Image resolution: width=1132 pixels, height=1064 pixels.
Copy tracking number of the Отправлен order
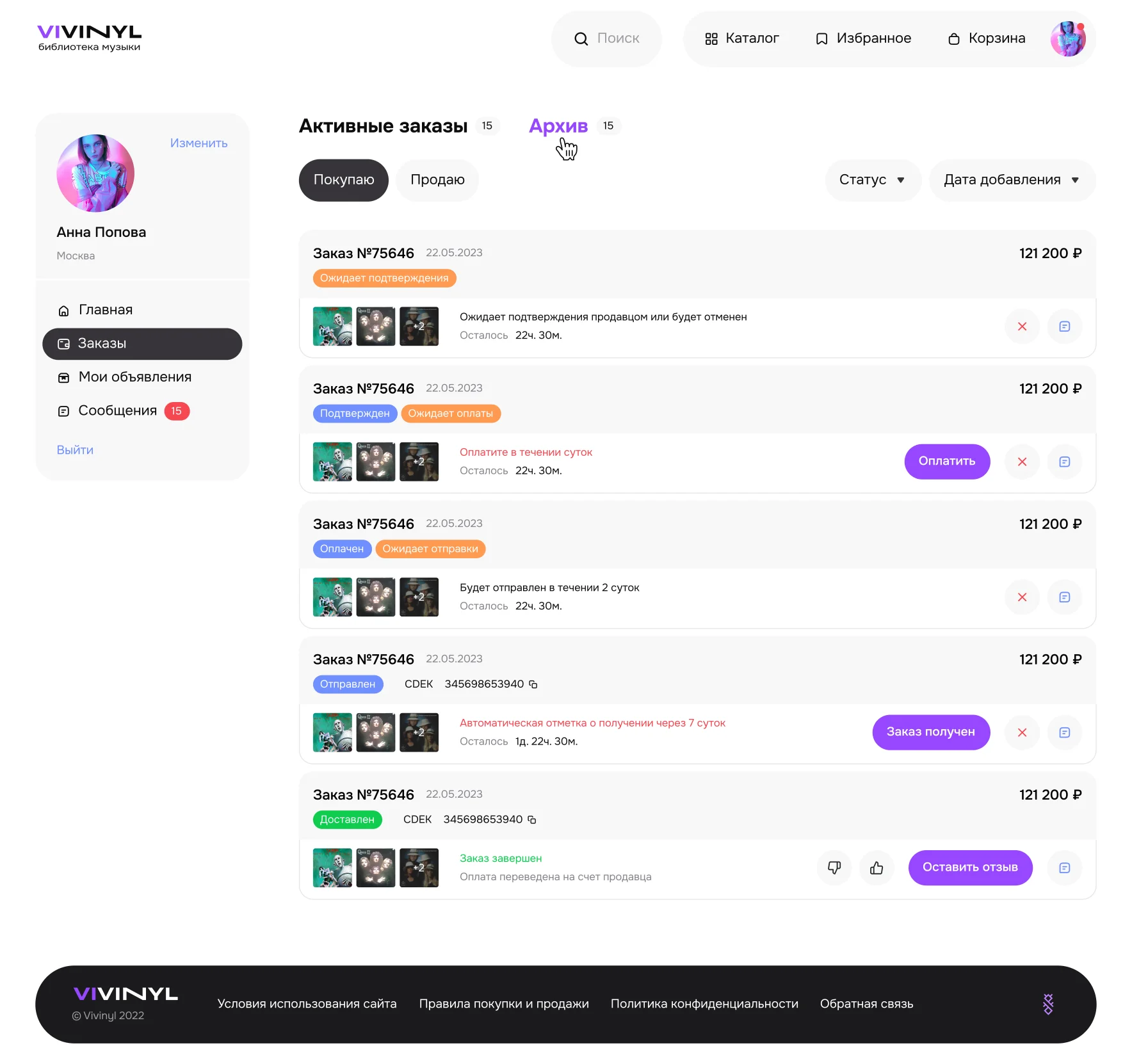click(x=533, y=684)
